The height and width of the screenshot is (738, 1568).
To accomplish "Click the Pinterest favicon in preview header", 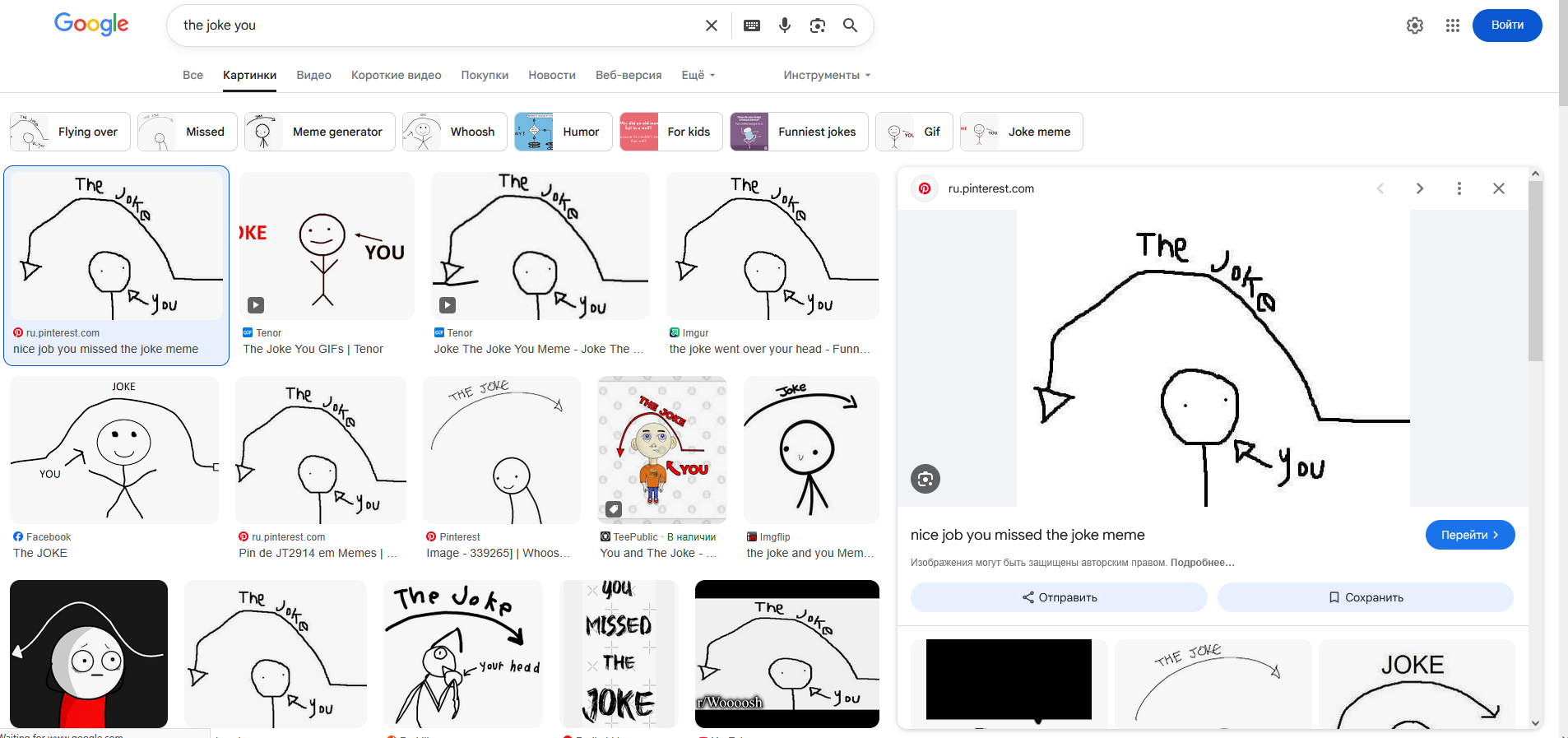I will pos(925,188).
